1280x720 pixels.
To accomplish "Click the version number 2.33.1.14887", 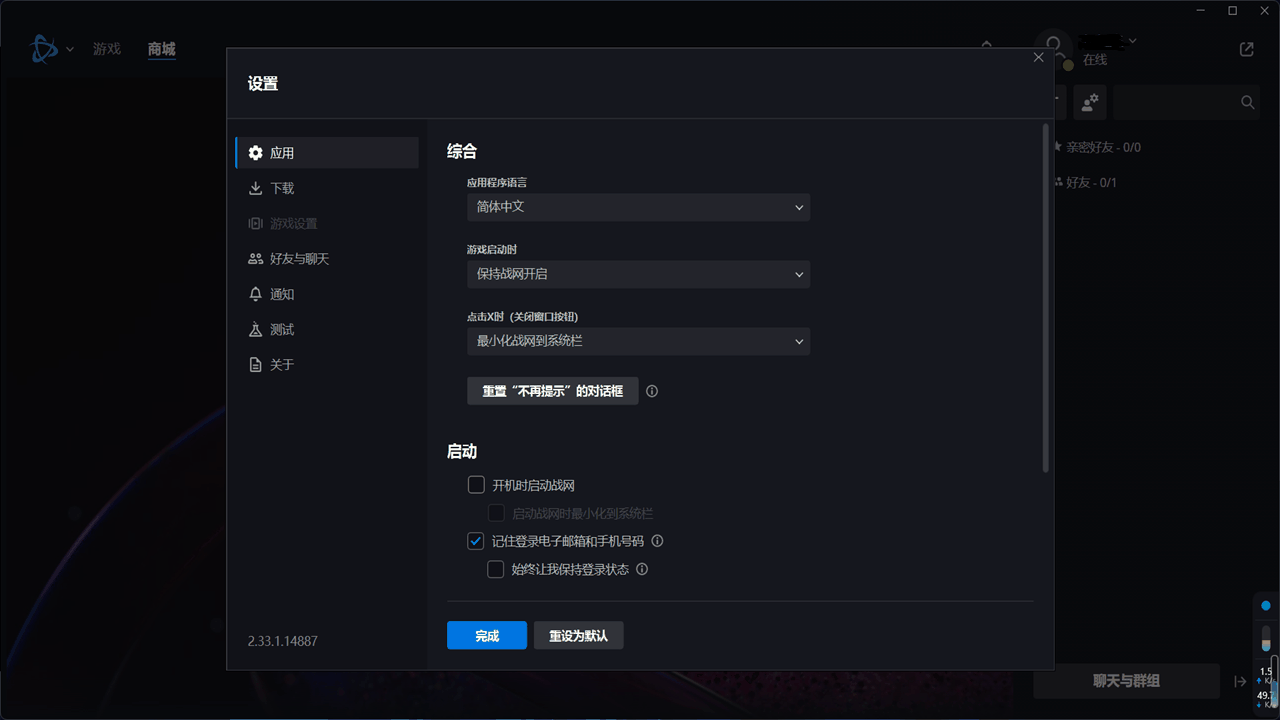I will click(x=283, y=641).
